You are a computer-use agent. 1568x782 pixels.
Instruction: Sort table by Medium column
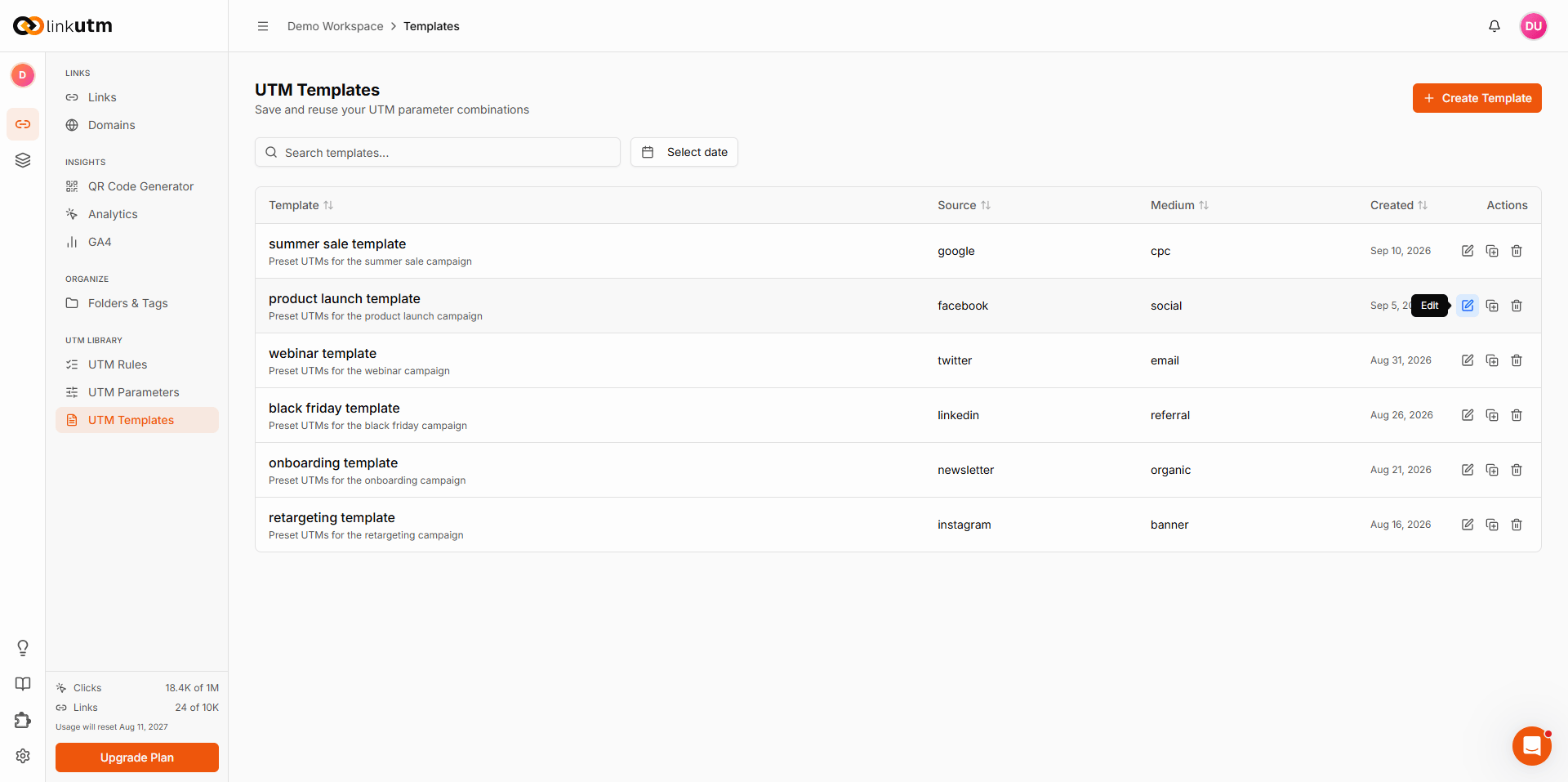point(1179,205)
